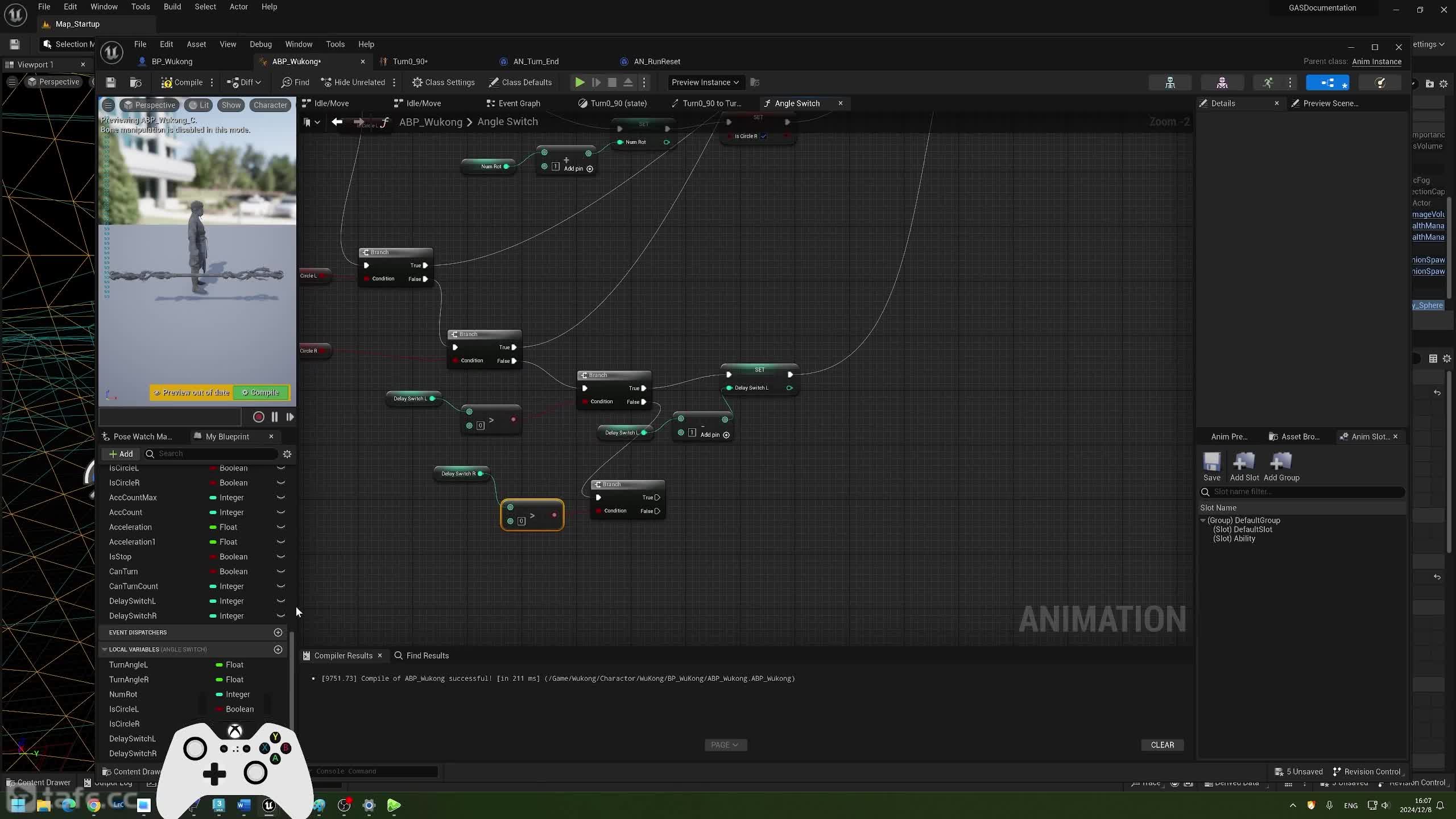Open AN_Turn_End tab
Viewport: 1456px width, 819px height.
coord(536,61)
